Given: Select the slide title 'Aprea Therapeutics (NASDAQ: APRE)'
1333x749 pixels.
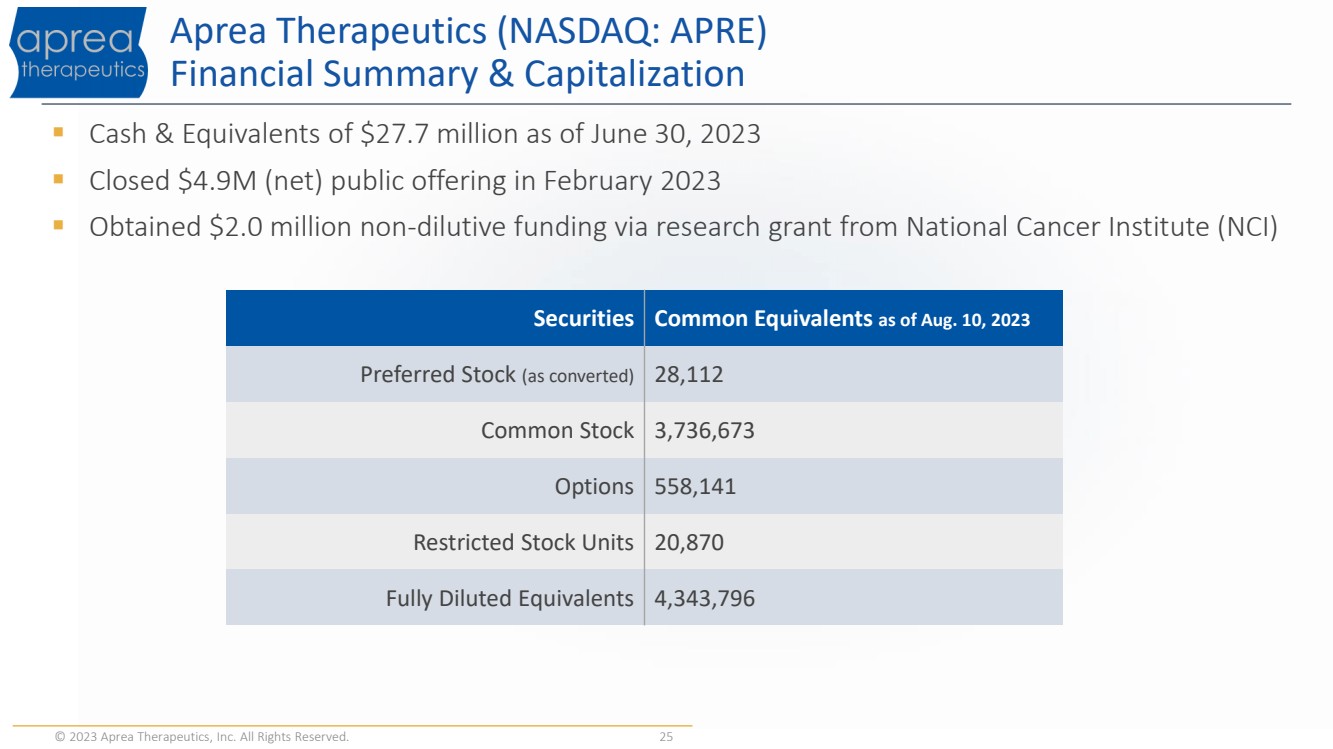Looking at the screenshot, I should coord(469,31).
